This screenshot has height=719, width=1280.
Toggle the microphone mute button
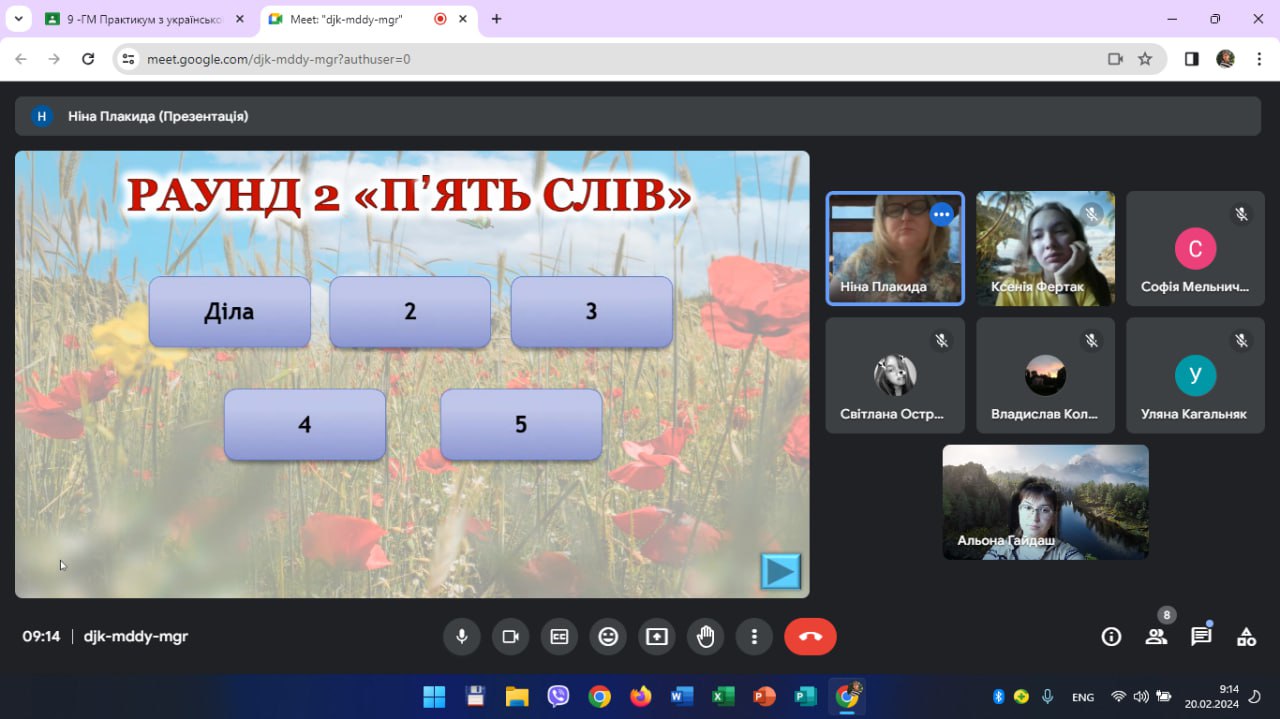point(462,637)
